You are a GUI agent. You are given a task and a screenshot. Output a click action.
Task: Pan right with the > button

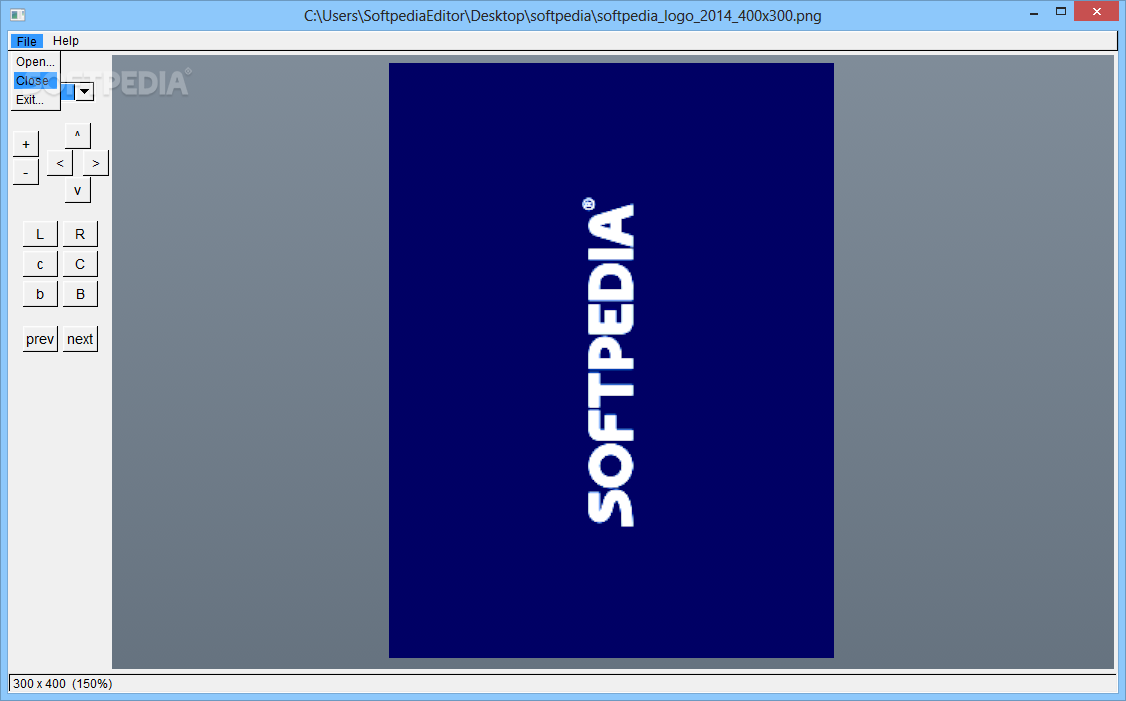(96, 163)
